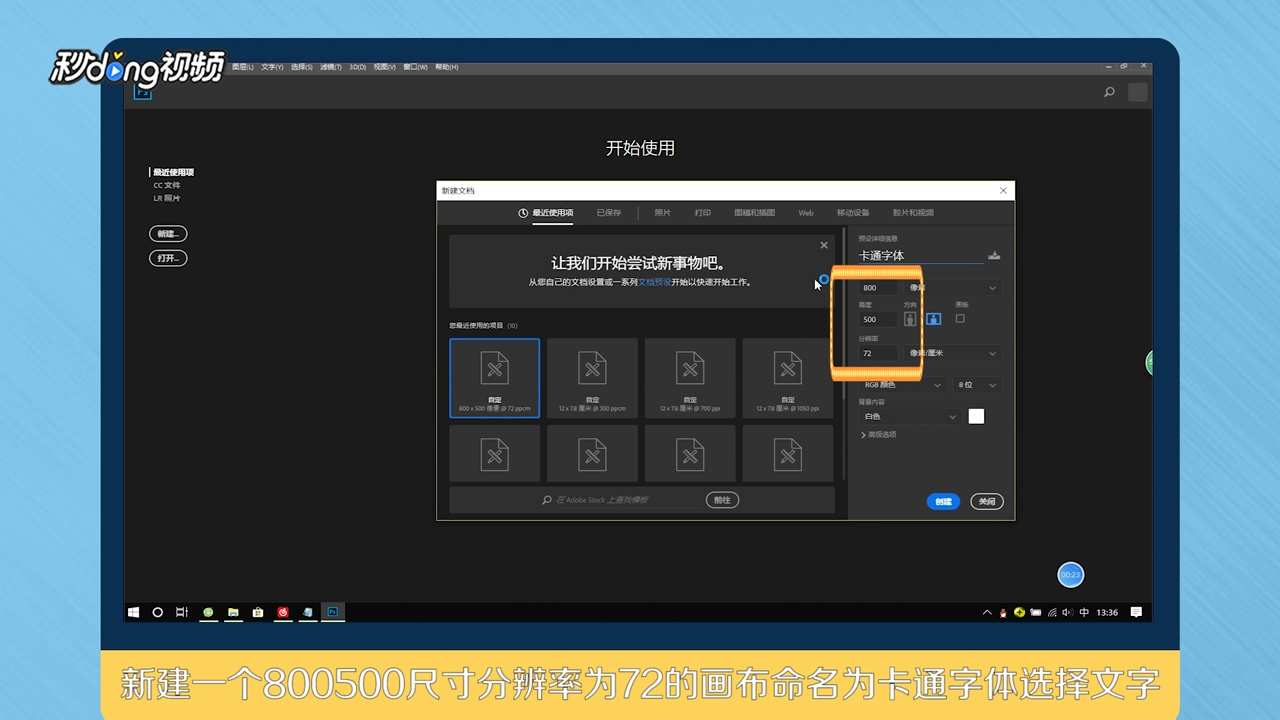1280x720 pixels.
Task: Switch to the Mobile (移动设备) tab
Action: [x=853, y=213]
